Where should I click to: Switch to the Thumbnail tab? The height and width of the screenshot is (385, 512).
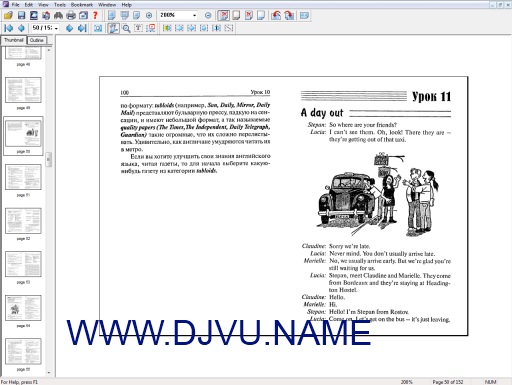coord(14,40)
